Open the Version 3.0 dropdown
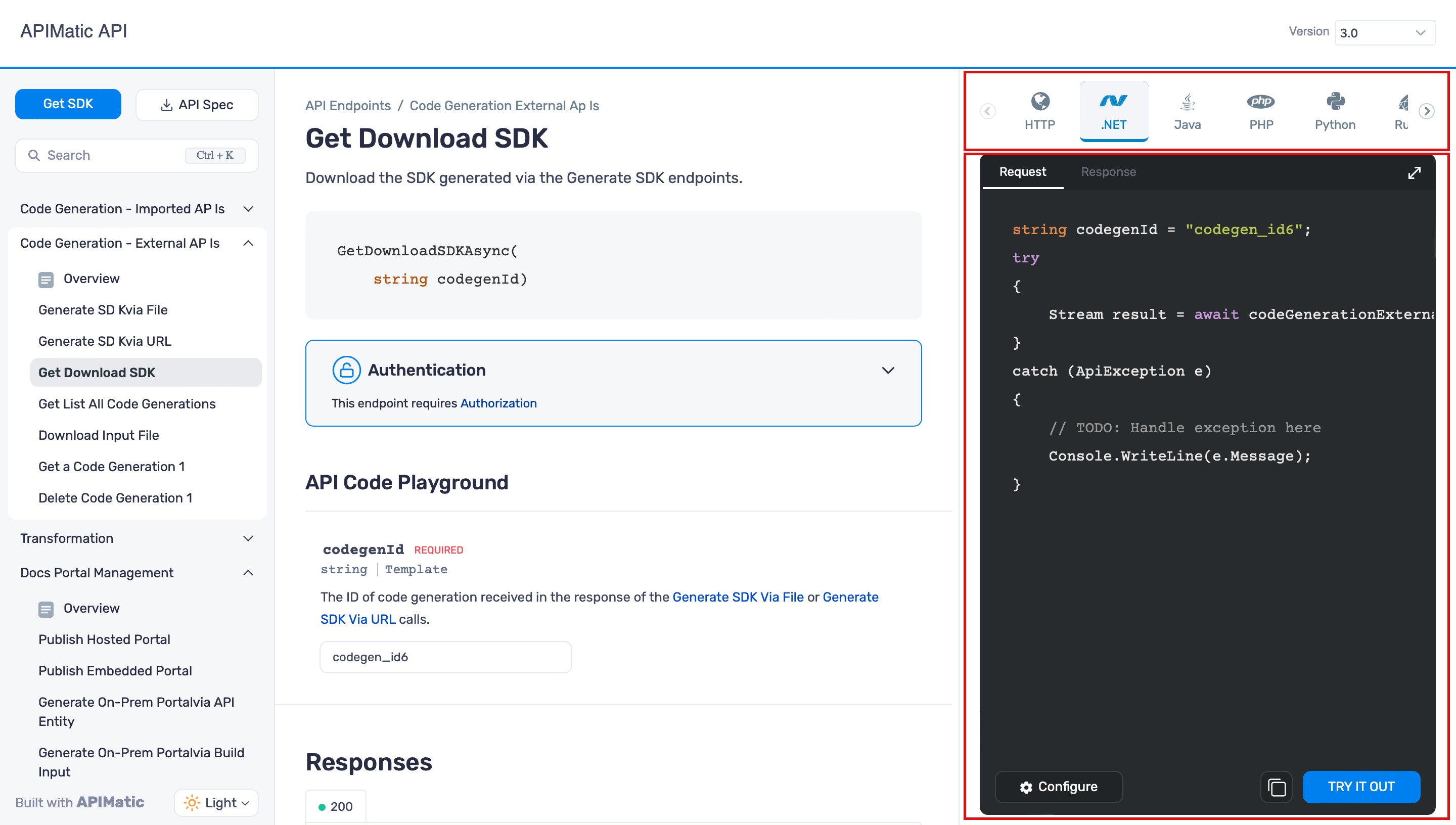This screenshot has width=1456, height=825. tap(1384, 33)
